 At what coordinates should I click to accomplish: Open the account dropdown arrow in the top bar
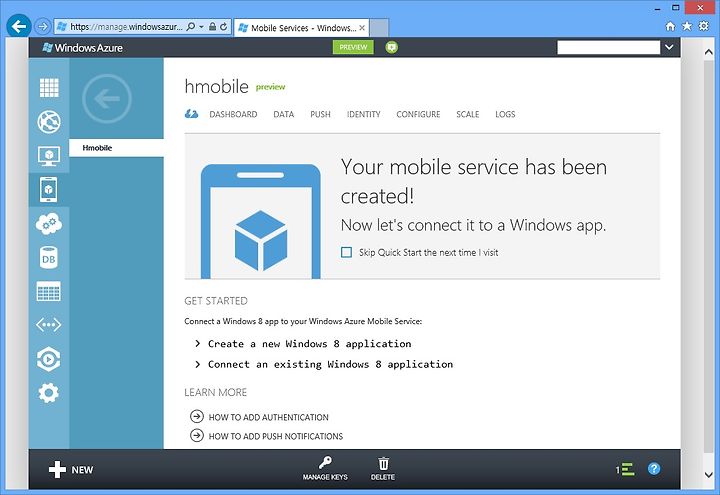coord(669,47)
